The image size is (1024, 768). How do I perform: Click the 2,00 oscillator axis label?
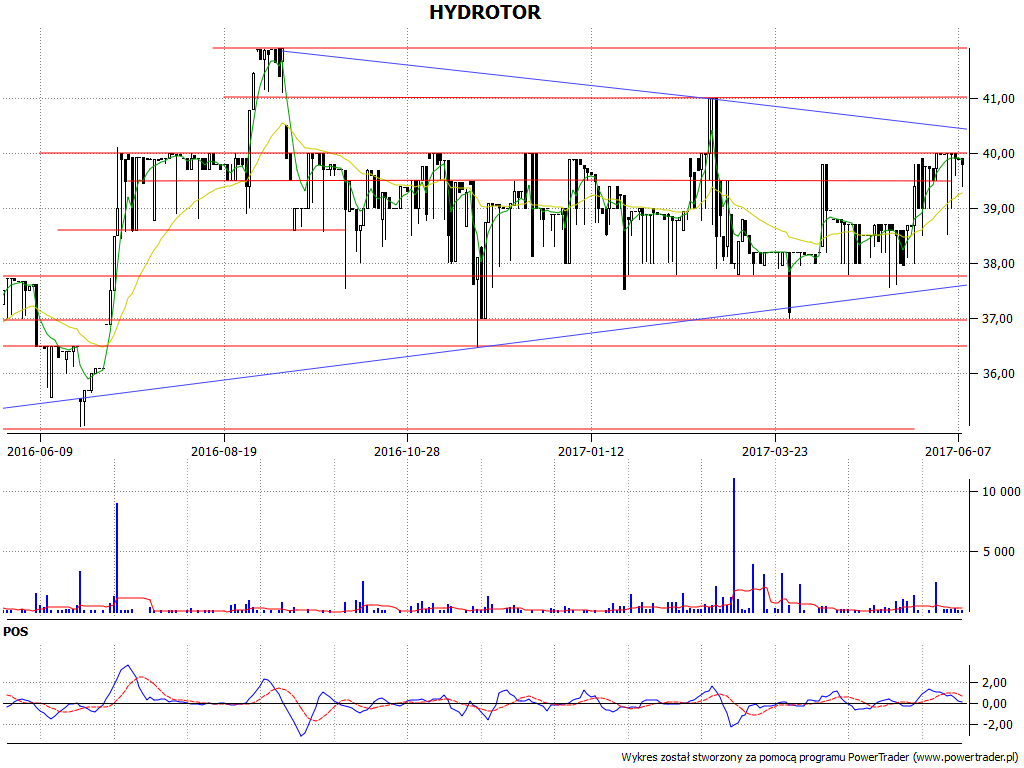(x=994, y=682)
